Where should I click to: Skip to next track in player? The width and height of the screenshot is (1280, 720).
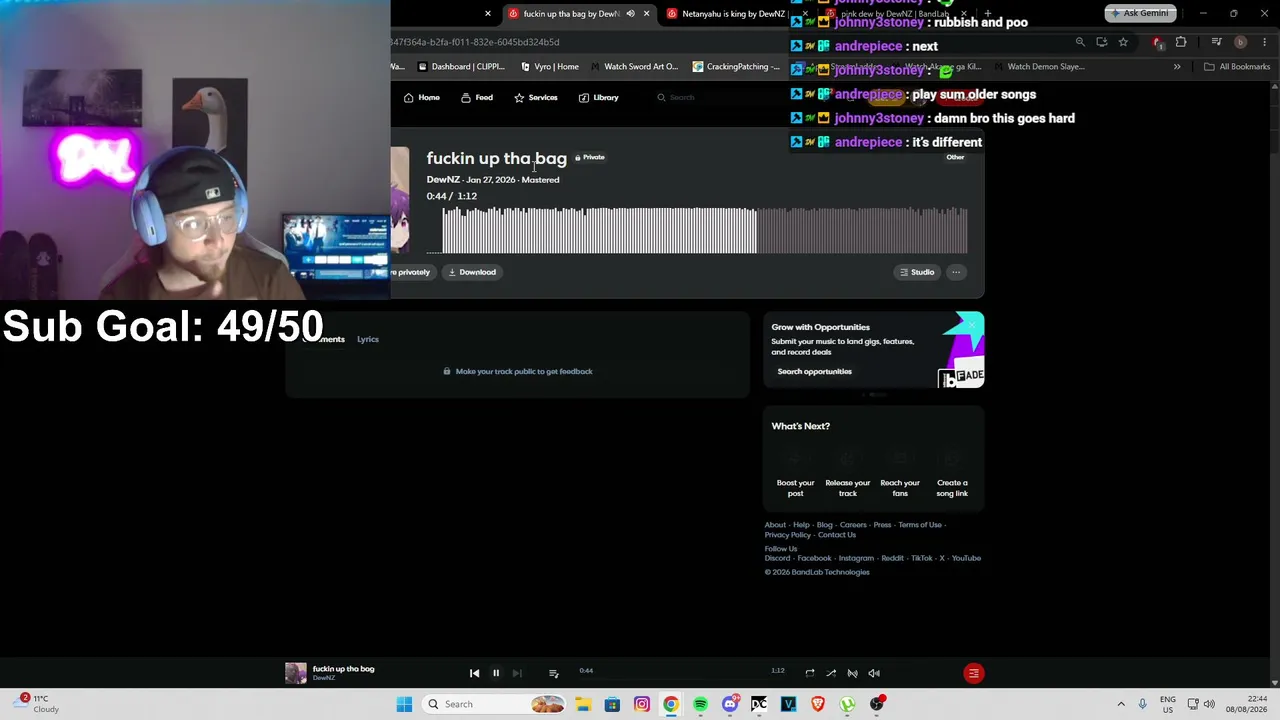pos(517,673)
